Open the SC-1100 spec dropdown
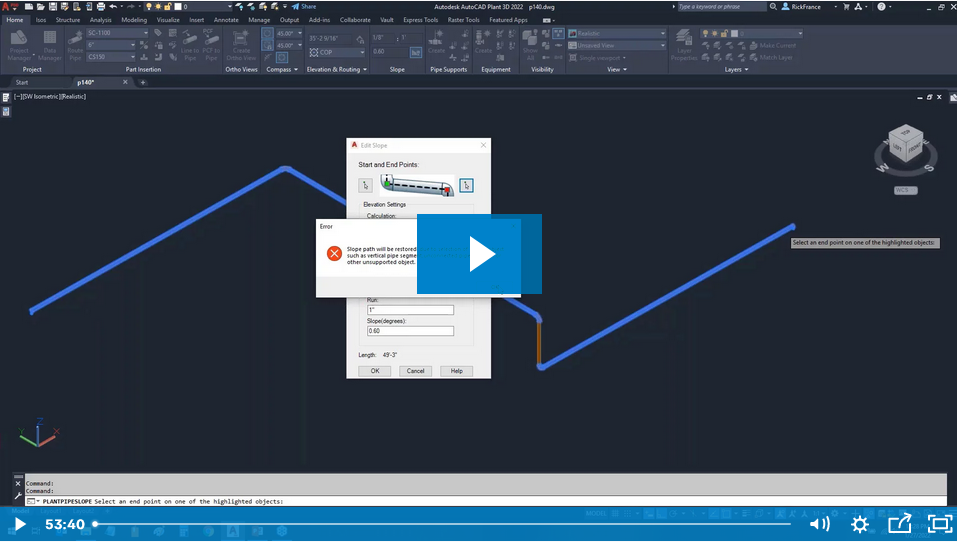The height and width of the screenshot is (542, 957). [117, 33]
